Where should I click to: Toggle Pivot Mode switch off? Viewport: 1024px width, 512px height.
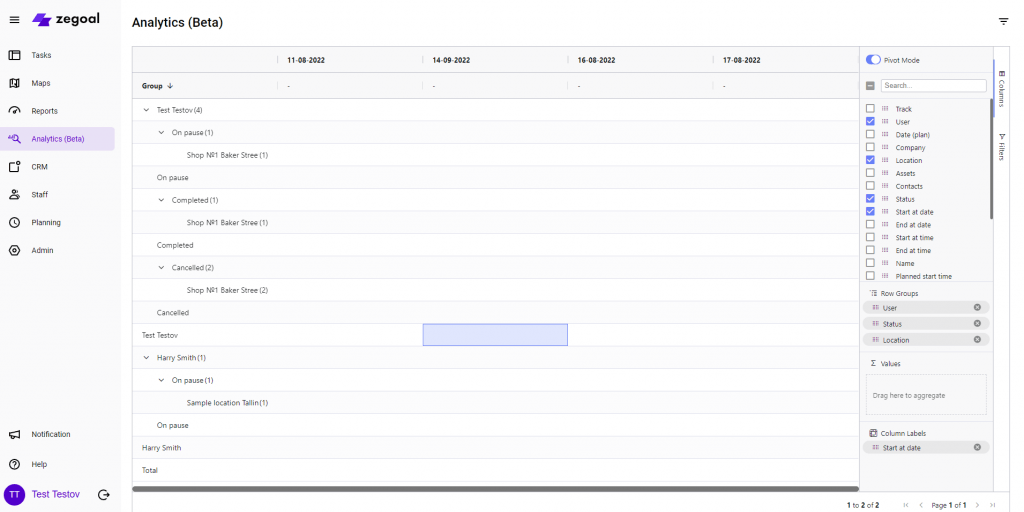[x=873, y=60]
